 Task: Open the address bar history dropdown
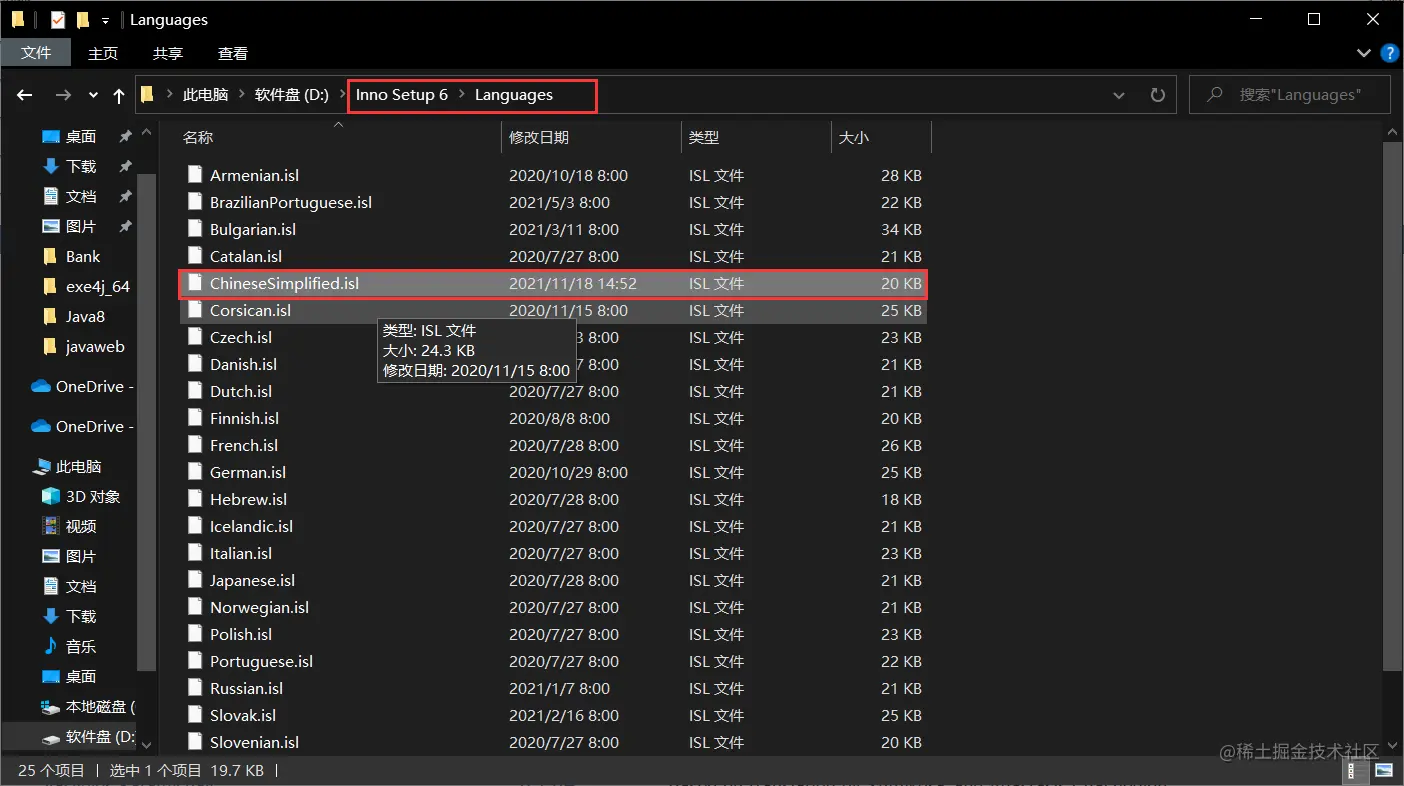point(1118,95)
